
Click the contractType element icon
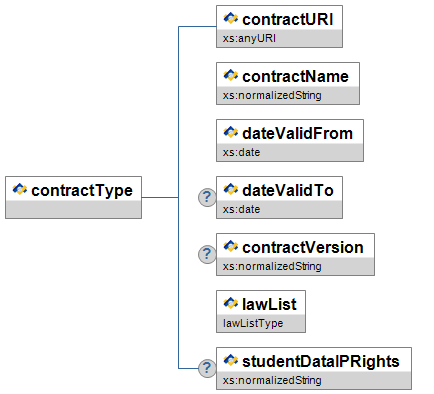(x=20, y=189)
